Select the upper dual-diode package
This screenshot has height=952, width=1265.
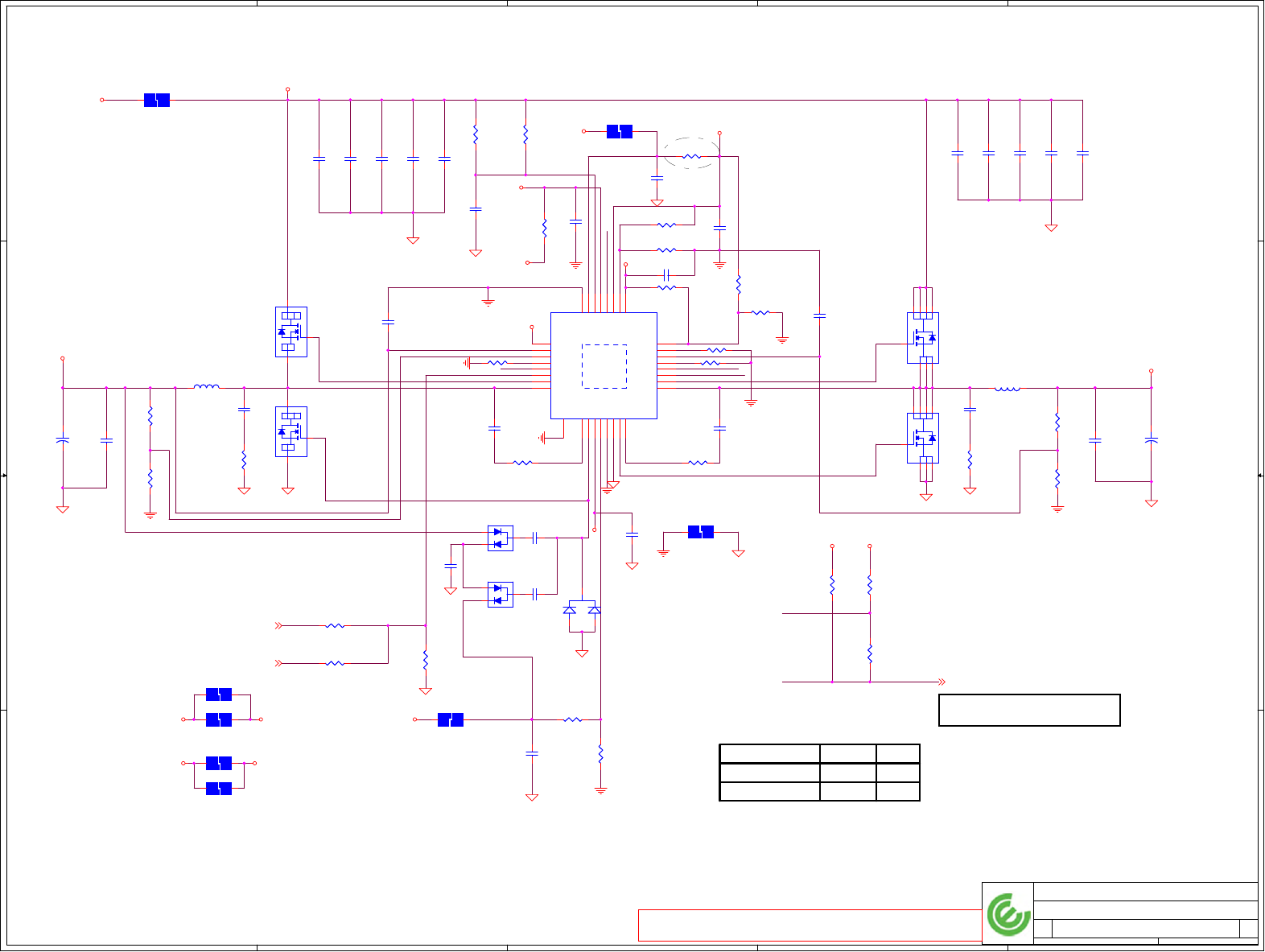tap(500, 538)
